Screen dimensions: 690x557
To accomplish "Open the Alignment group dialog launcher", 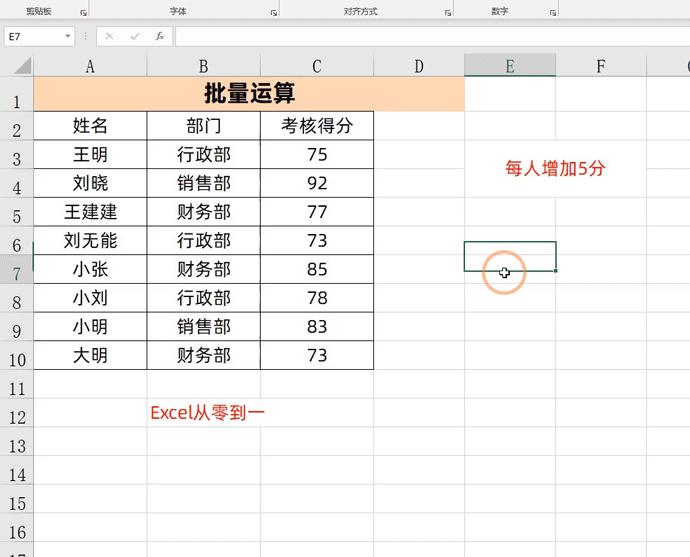I will [x=448, y=13].
